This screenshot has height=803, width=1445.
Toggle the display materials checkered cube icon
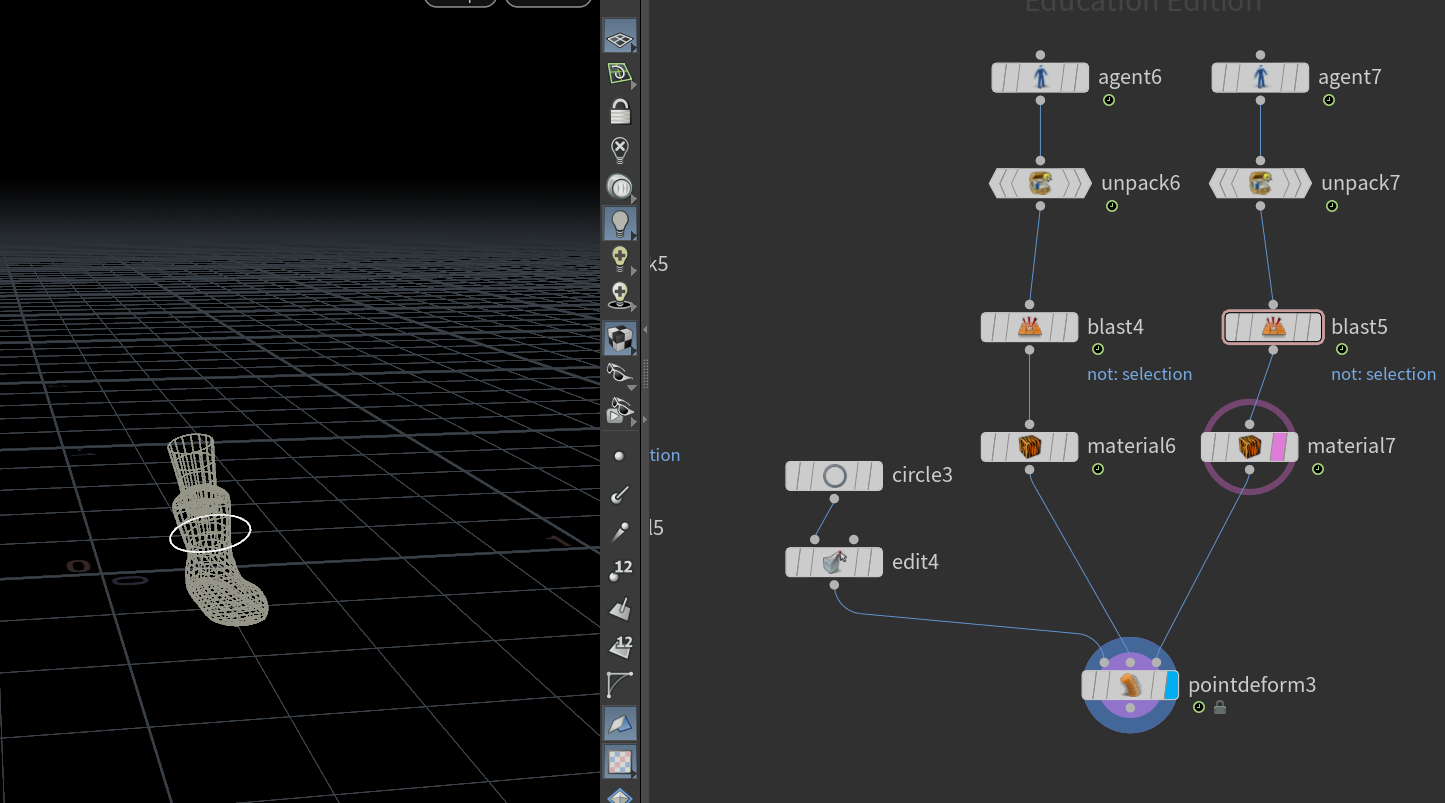[620, 338]
